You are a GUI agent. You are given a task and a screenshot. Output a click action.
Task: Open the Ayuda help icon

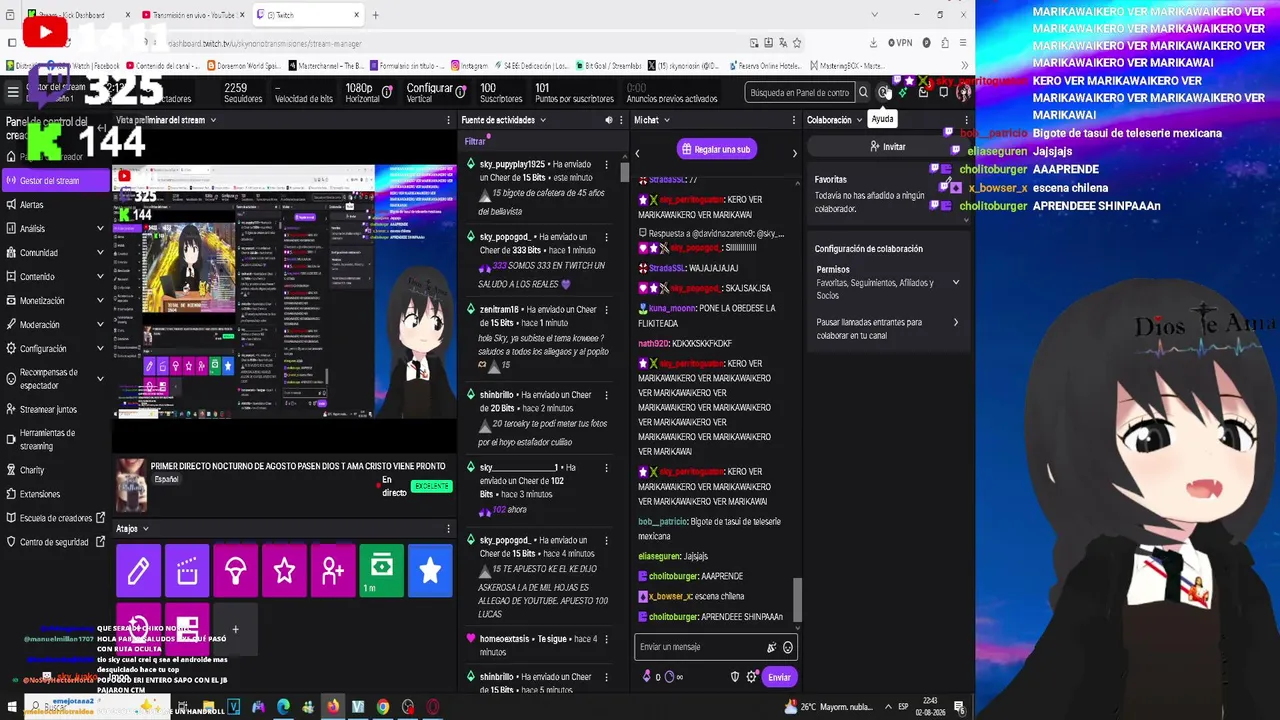884,93
